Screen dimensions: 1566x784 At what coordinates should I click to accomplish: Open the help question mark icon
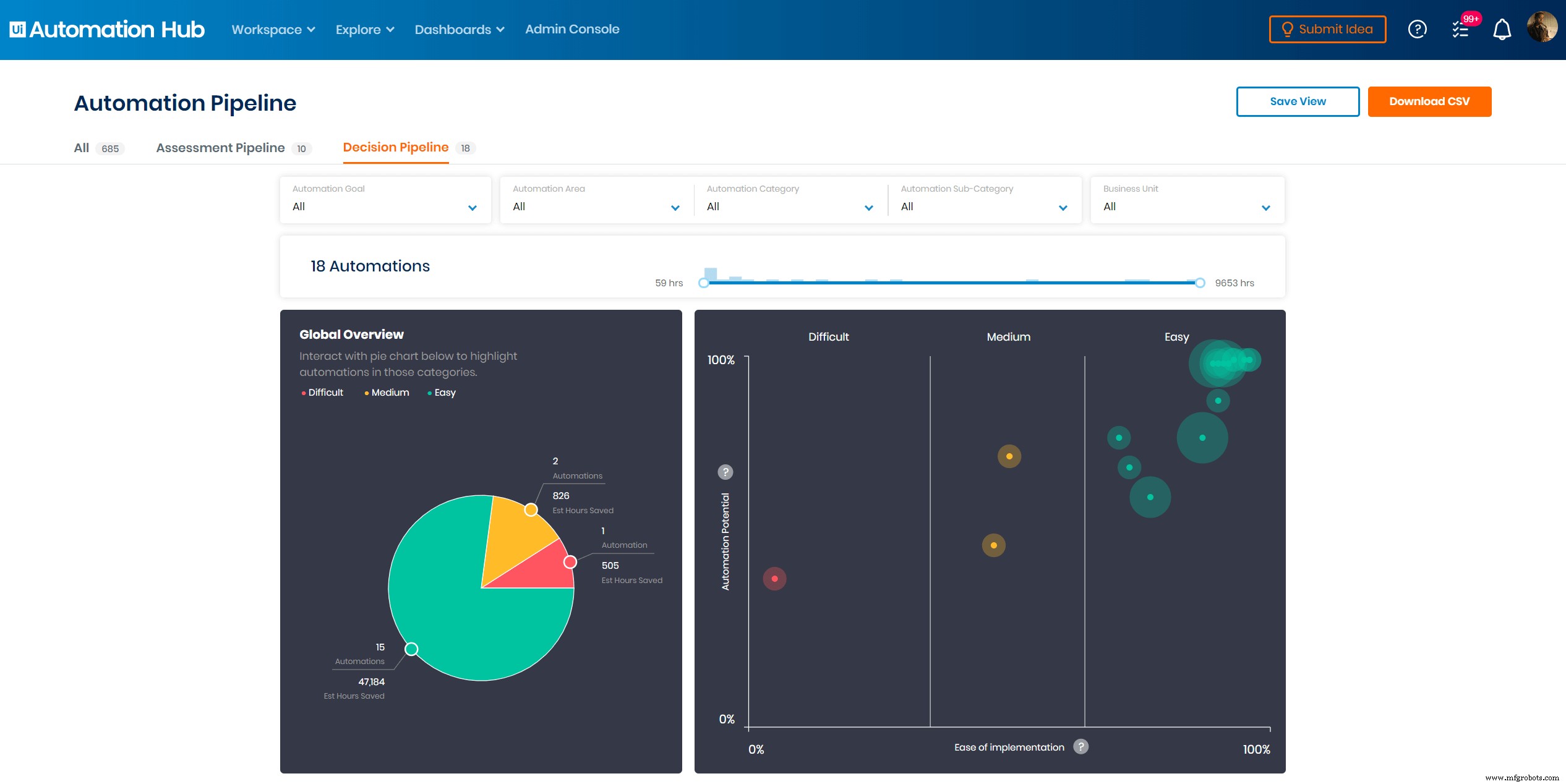[1418, 29]
